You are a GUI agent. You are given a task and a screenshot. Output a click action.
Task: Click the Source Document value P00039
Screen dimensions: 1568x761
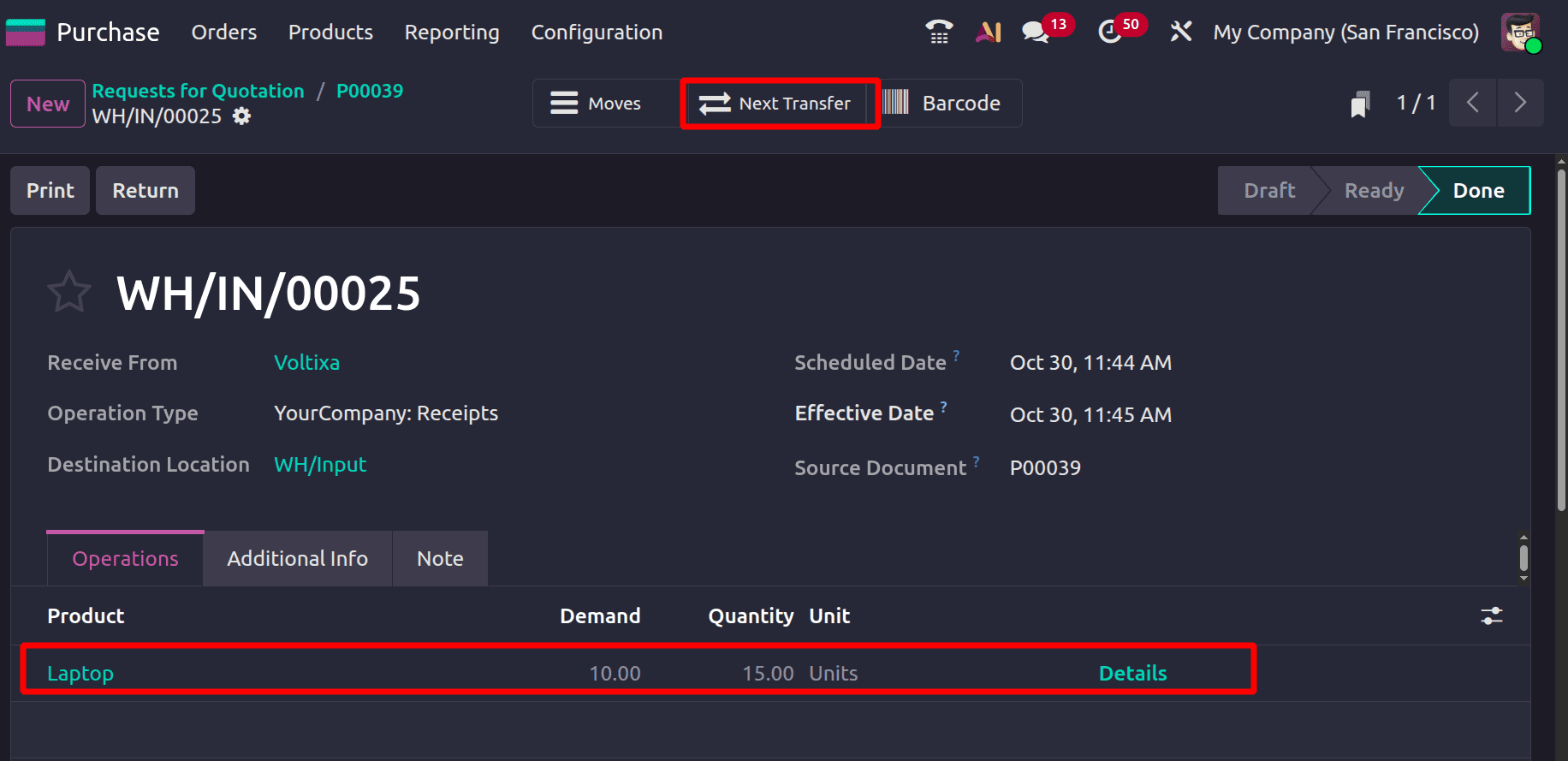coord(1045,467)
